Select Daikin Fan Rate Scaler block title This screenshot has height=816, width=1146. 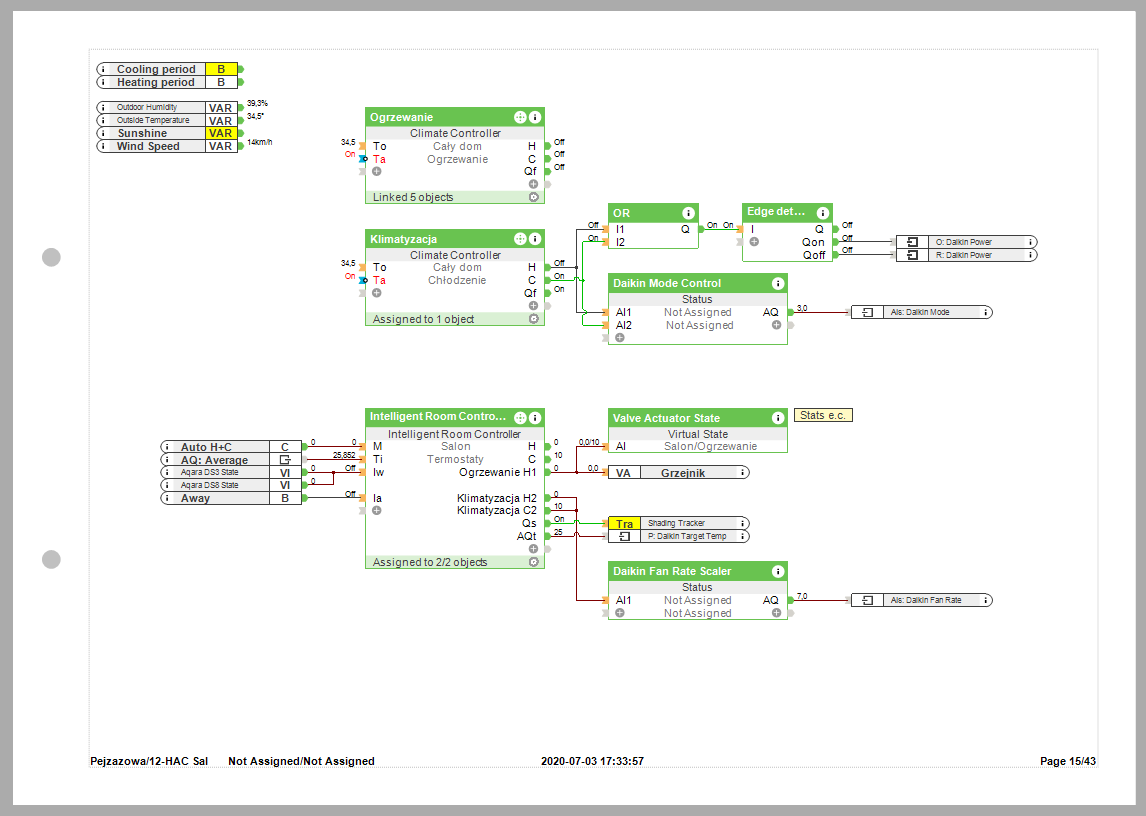pos(672,571)
